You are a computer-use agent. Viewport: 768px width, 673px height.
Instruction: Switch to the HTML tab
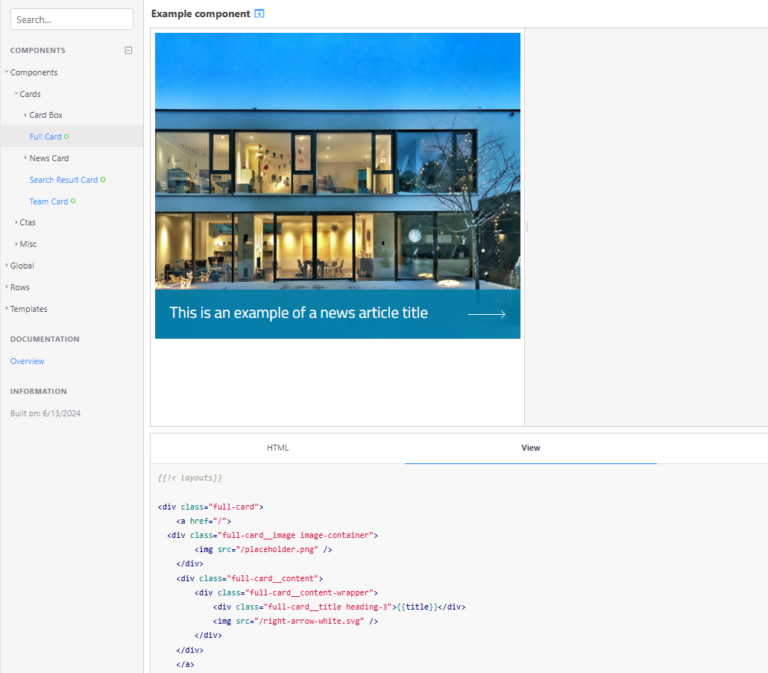[x=278, y=448]
